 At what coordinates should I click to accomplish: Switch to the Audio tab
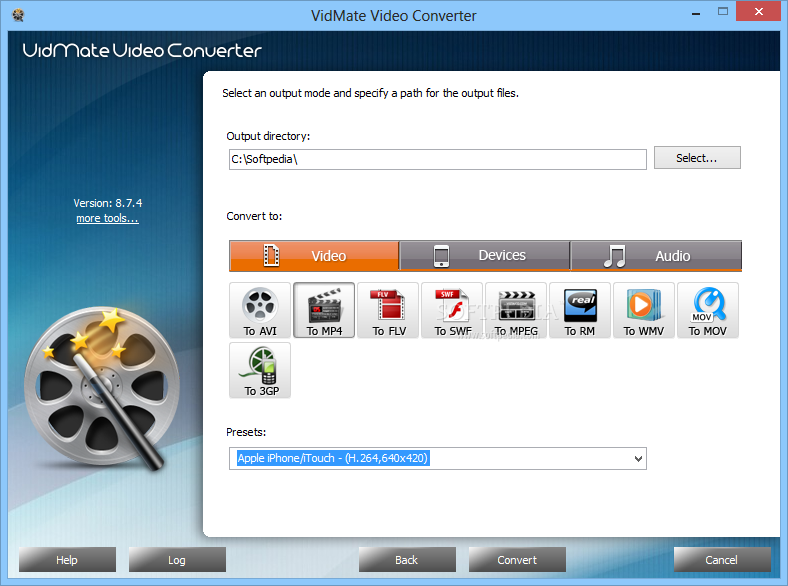tap(656, 256)
